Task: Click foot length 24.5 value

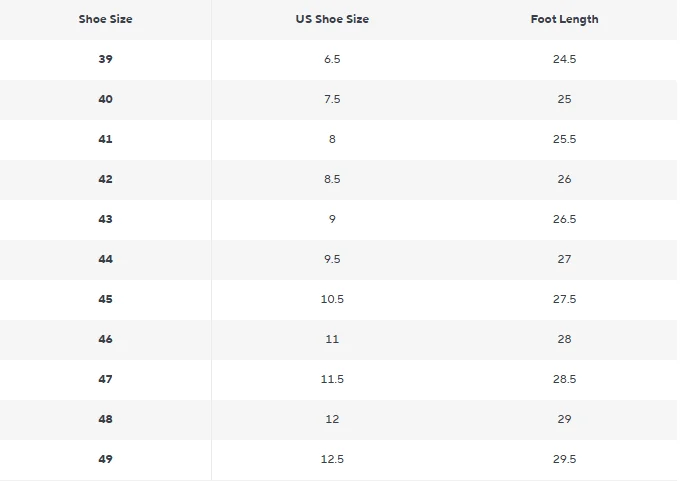Action: [x=564, y=60]
